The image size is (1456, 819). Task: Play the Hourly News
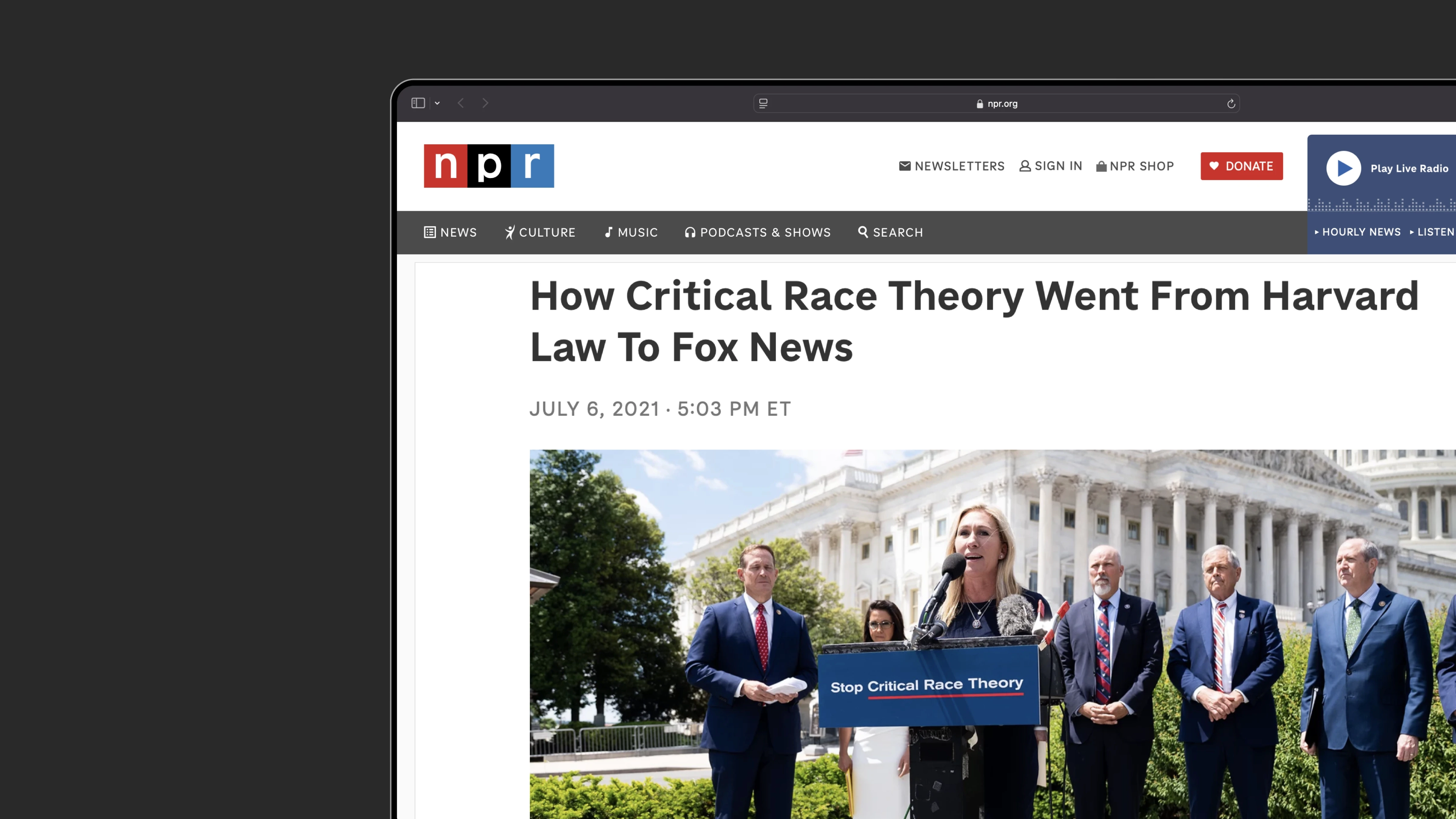(1357, 232)
